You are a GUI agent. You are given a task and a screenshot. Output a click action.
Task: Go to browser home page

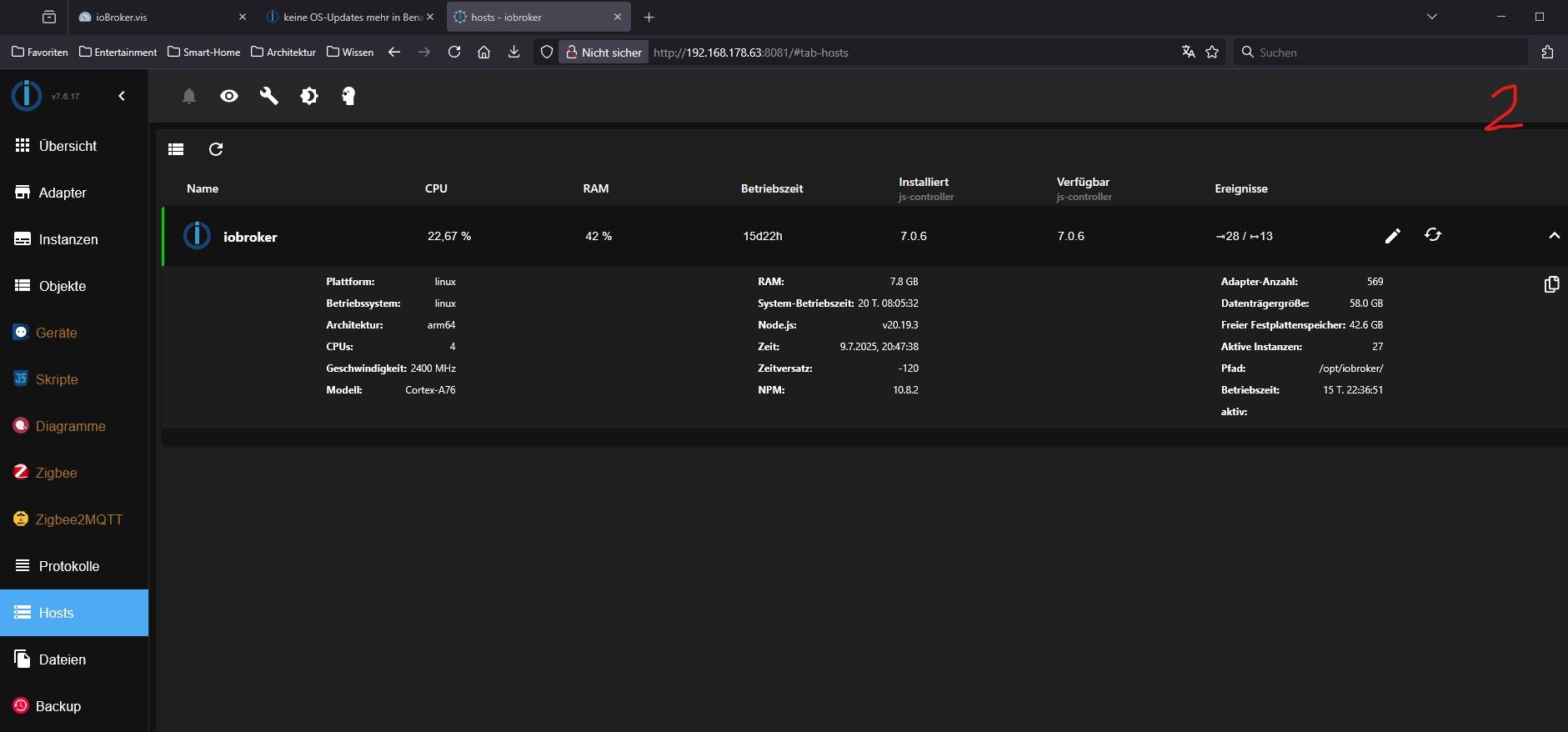[x=483, y=52]
